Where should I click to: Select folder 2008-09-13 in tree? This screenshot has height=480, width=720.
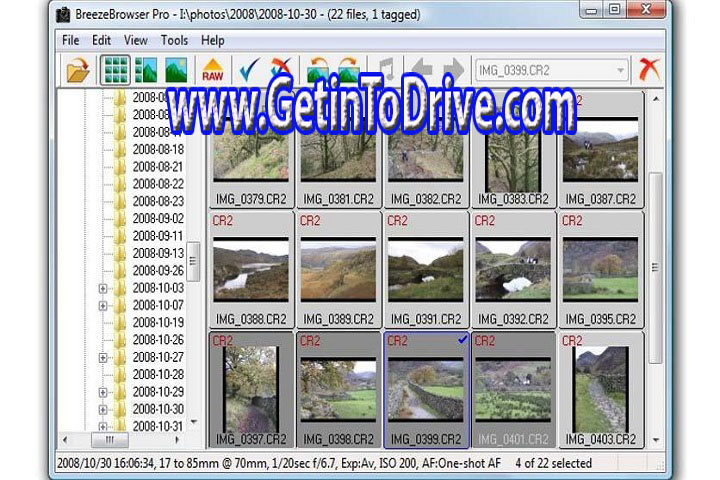(x=158, y=254)
